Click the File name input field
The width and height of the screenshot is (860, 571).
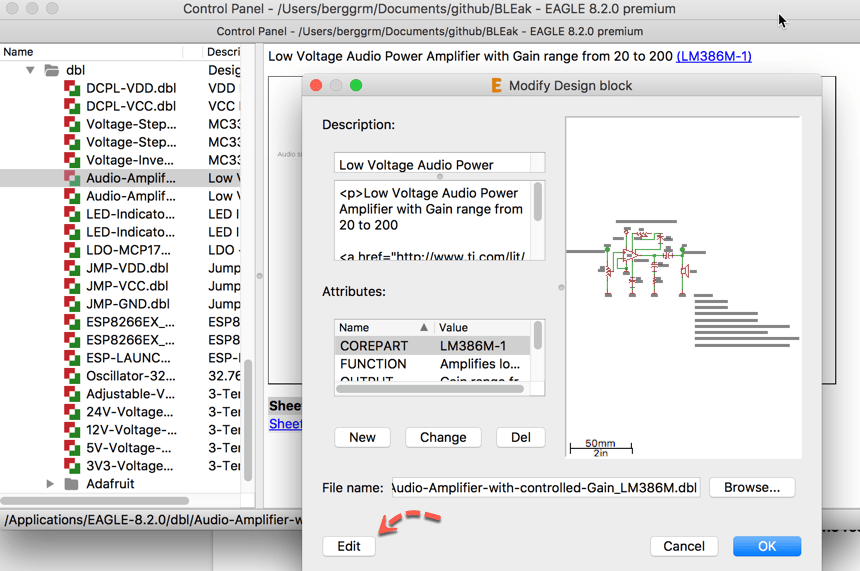pyautogui.click(x=546, y=488)
